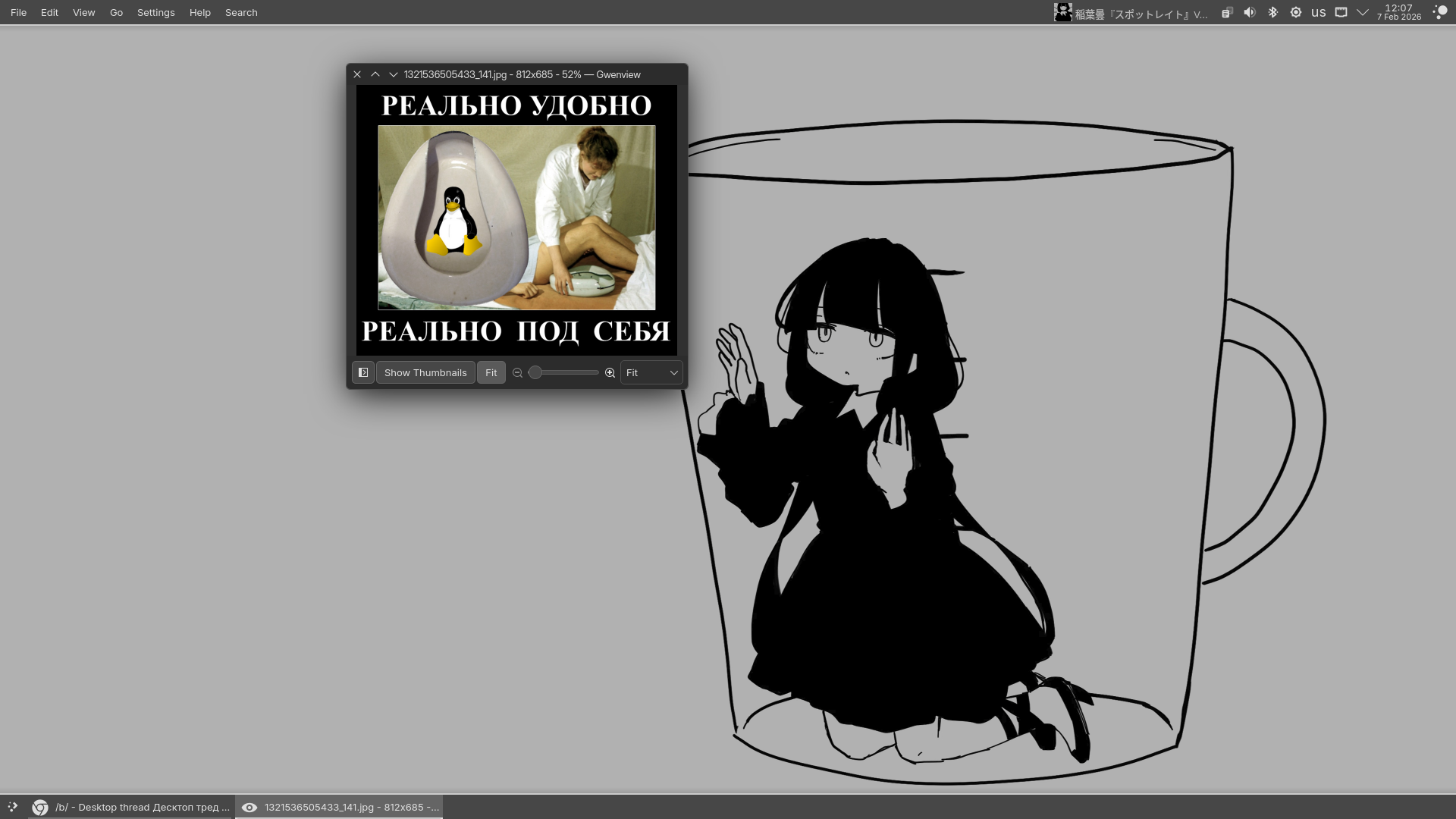
Task: Open the Go menu
Action: (x=116, y=12)
